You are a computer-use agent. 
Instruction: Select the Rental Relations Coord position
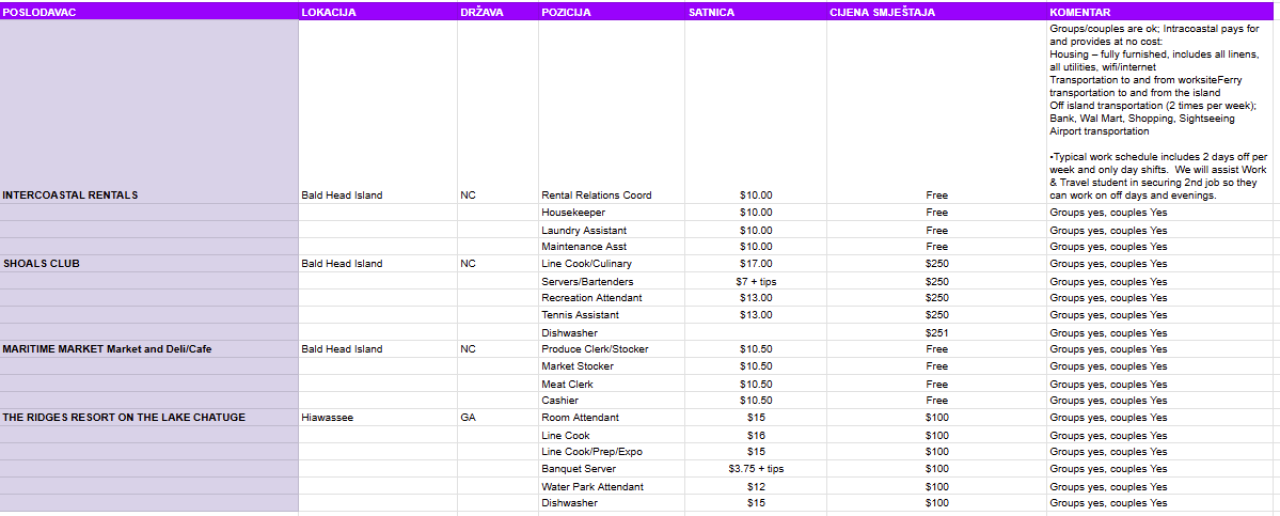[612, 113]
